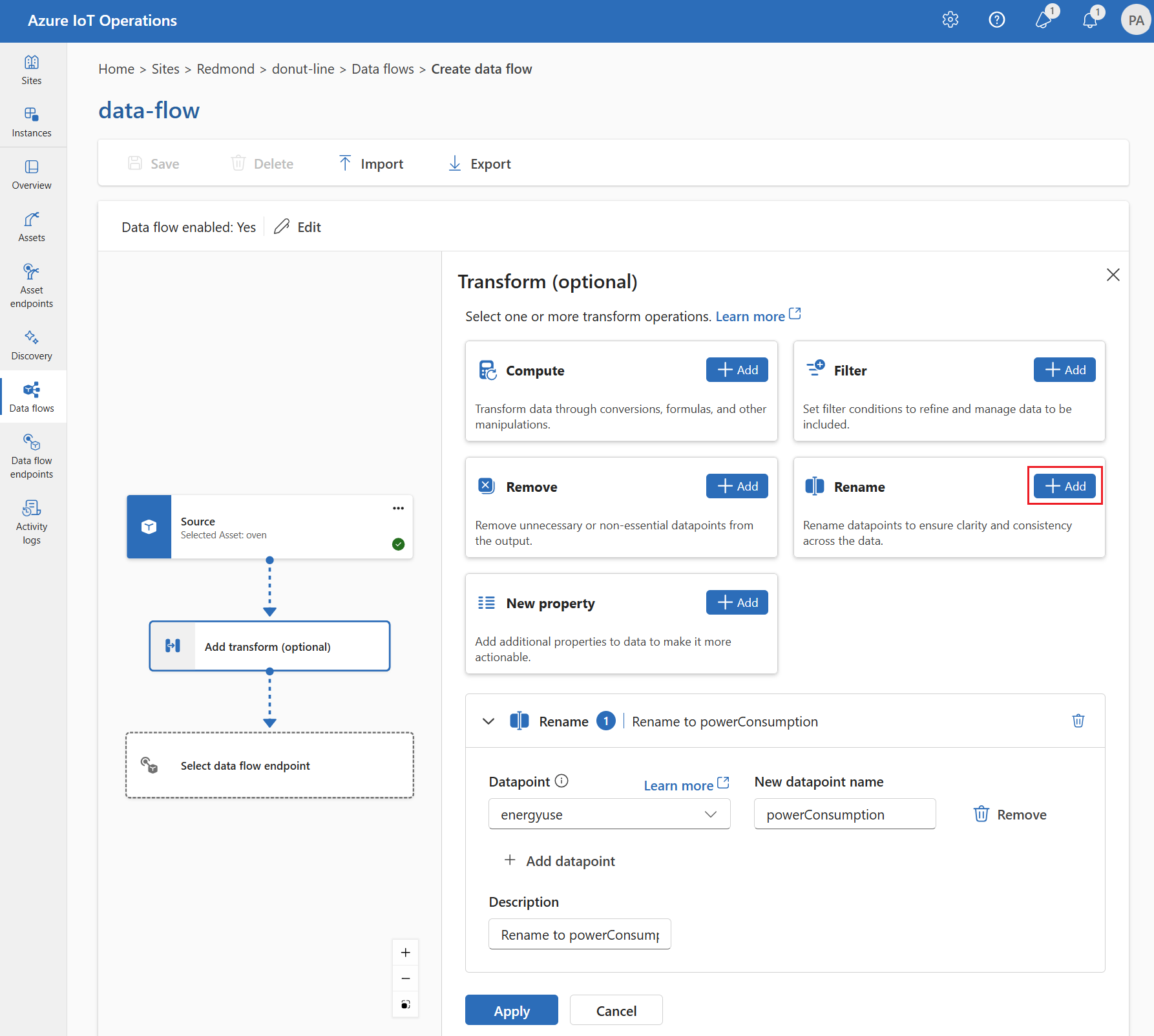Apply the transform changes
This screenshot has width=1154, height=1036.
tap(511, 1010)
